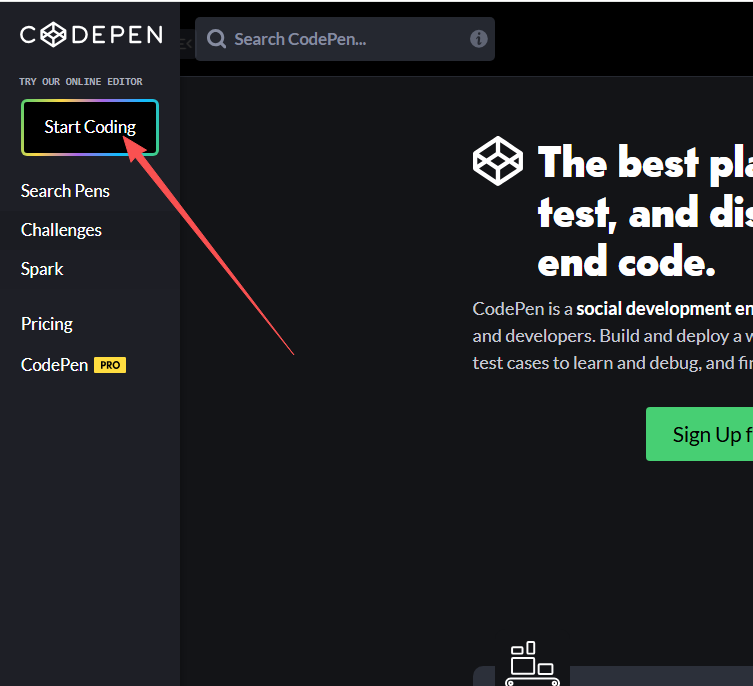The image size is (753, 686).
Task: Click the 'TRY OUR ONLINE EDITOR' text
Action: point(81,82)
